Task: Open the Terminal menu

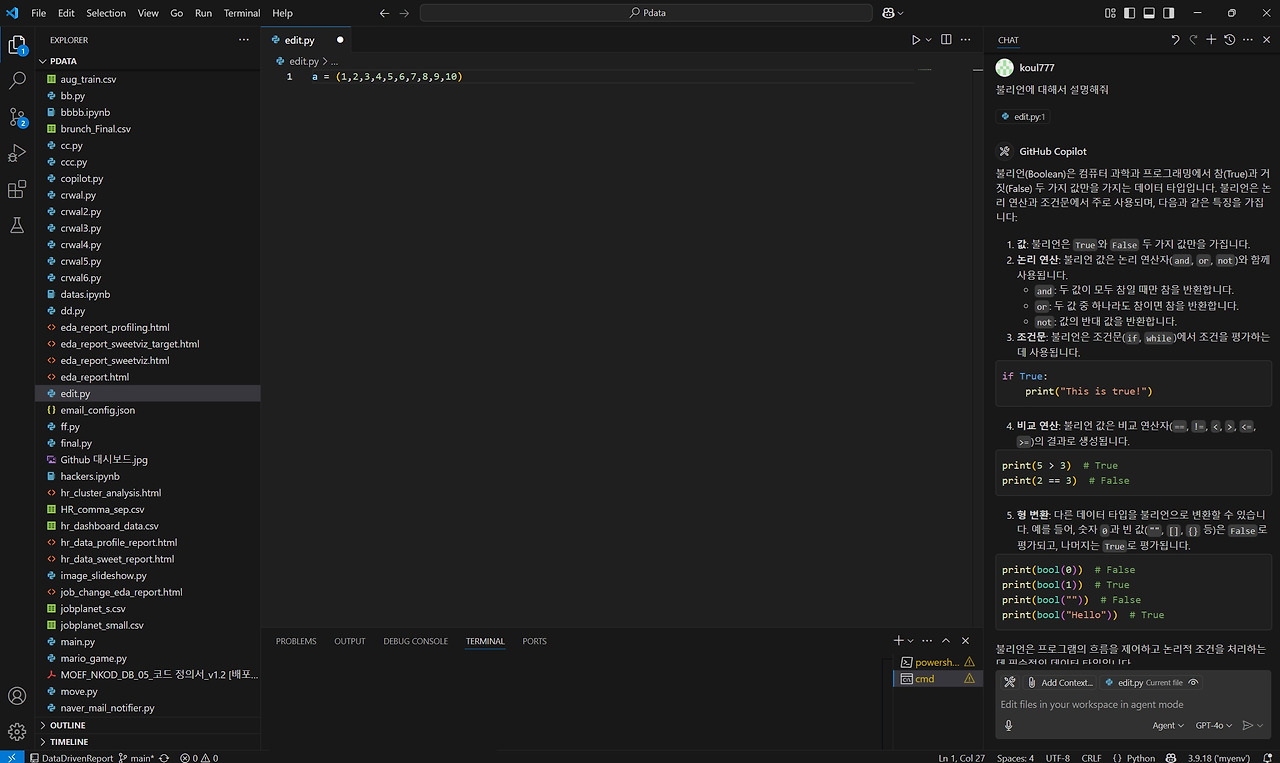Action: (x=241, y=13)
